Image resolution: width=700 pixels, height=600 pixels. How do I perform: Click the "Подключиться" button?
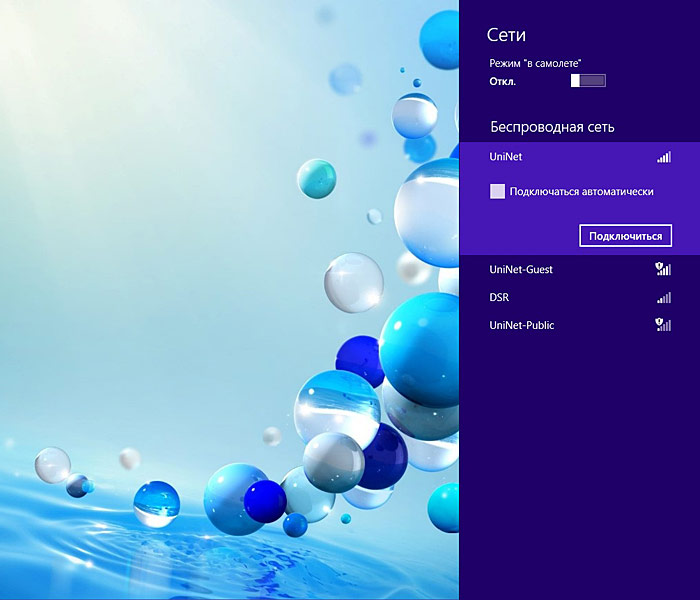625,236
